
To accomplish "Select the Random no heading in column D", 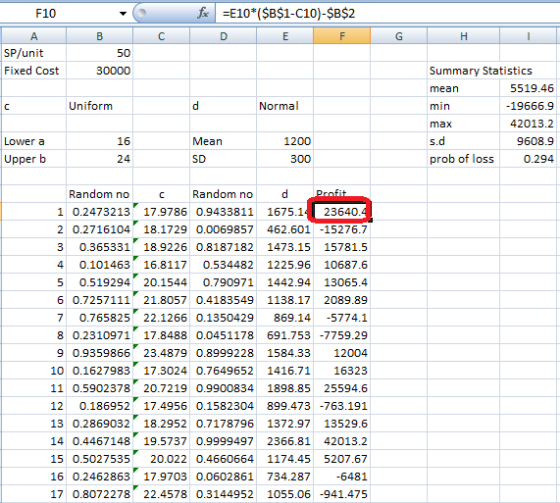I will [x=223, y=194].
